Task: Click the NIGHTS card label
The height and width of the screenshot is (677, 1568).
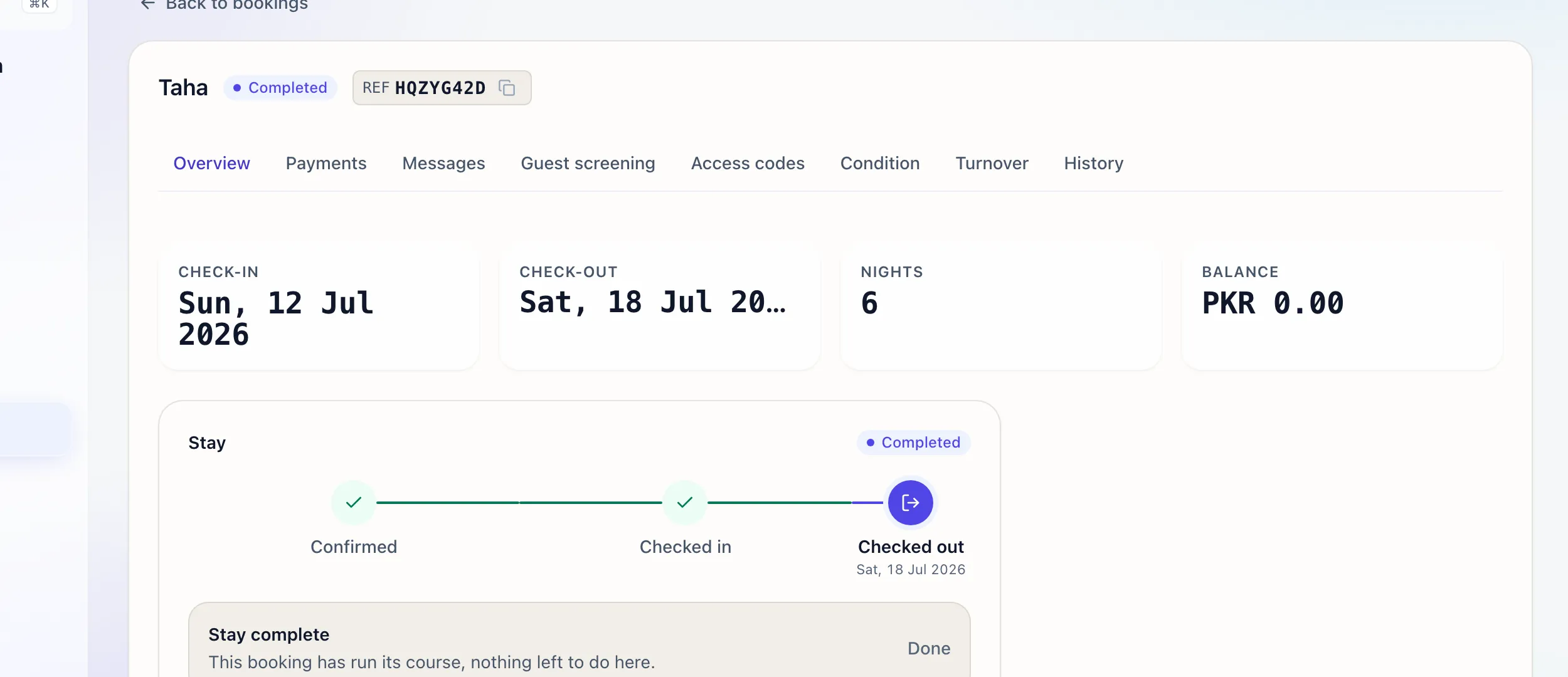Action: click(892, 272)
